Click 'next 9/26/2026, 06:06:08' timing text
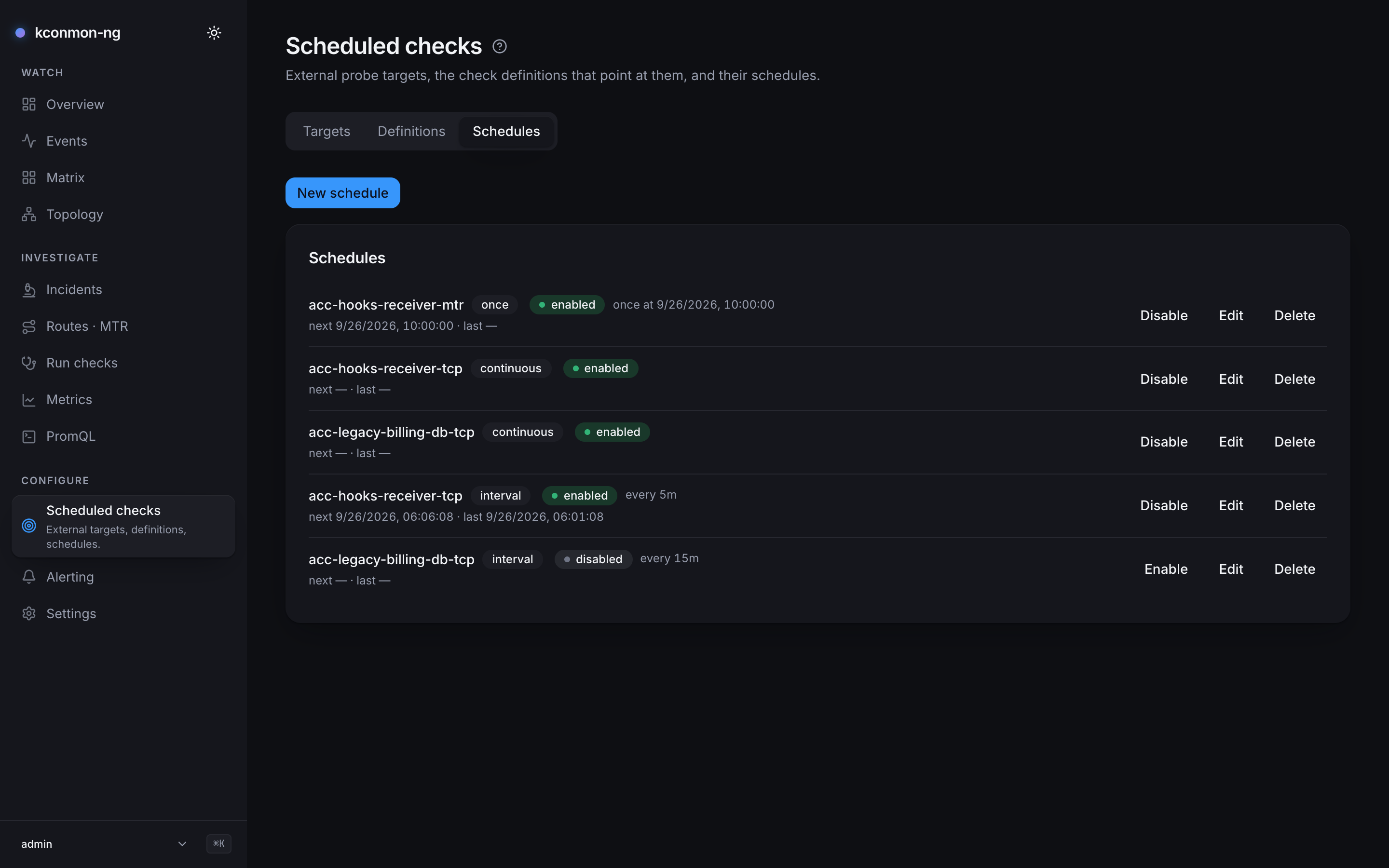Viewport: 1389px width, 868px height. [381, 516]
